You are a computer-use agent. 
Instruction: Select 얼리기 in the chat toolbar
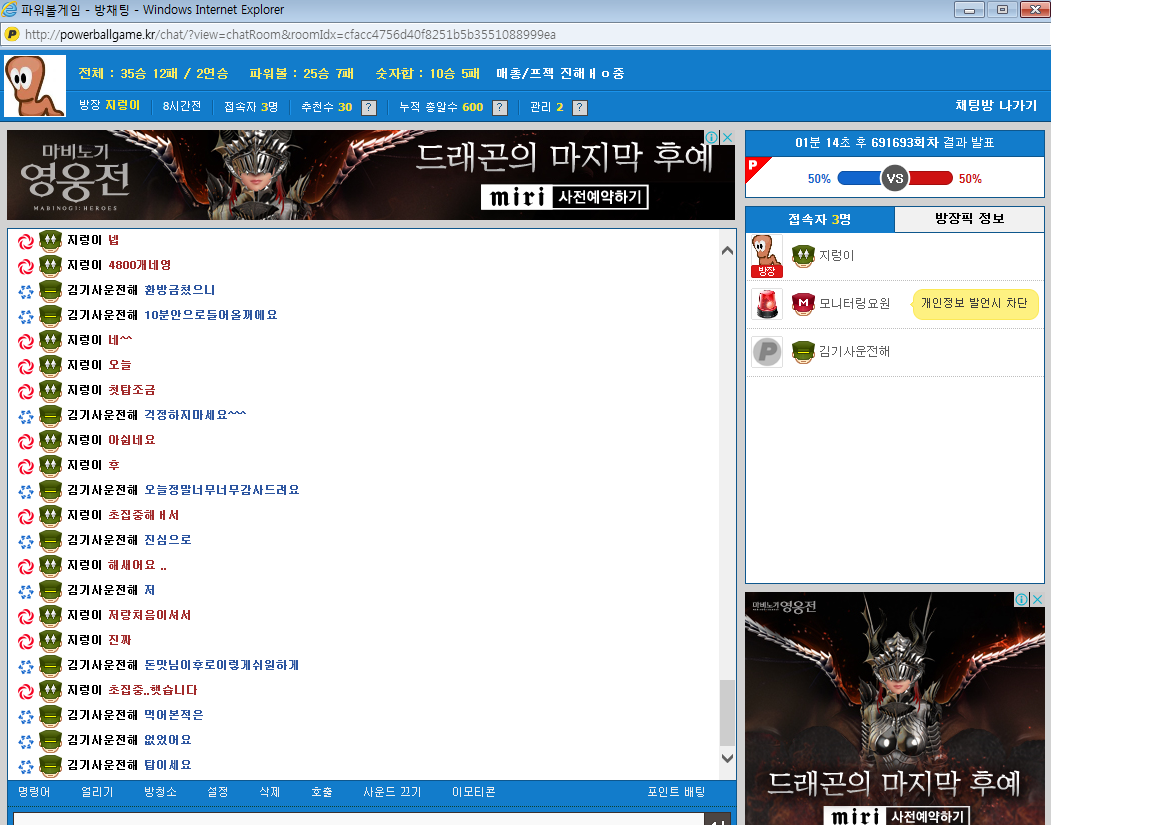click(97, 792)
